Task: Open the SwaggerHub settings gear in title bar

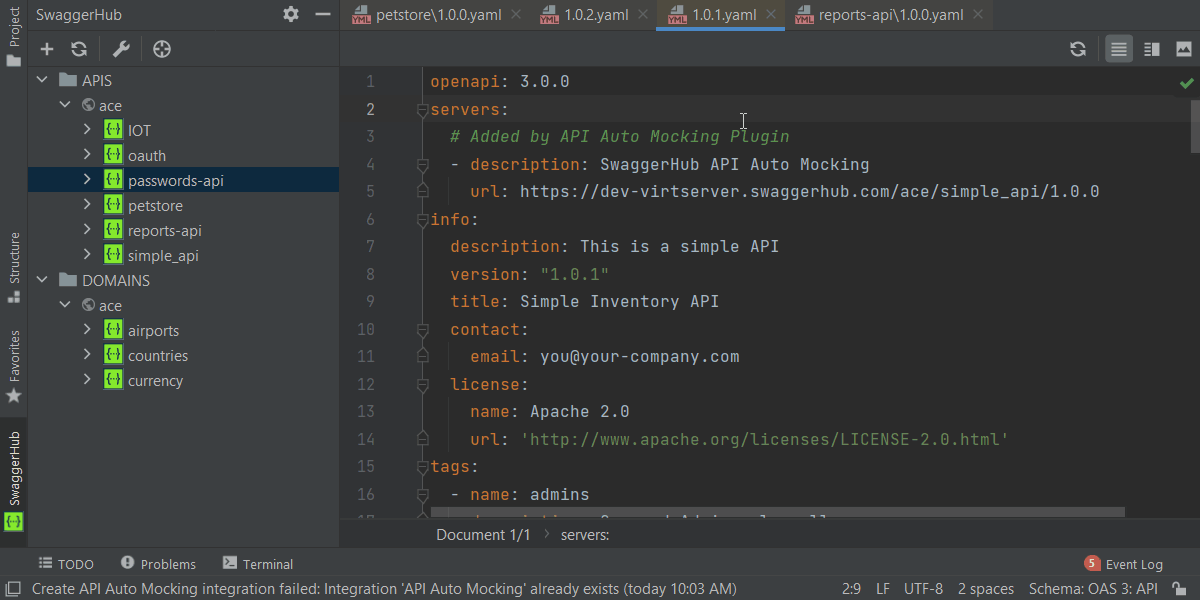Action: click(x=290, y=14)
